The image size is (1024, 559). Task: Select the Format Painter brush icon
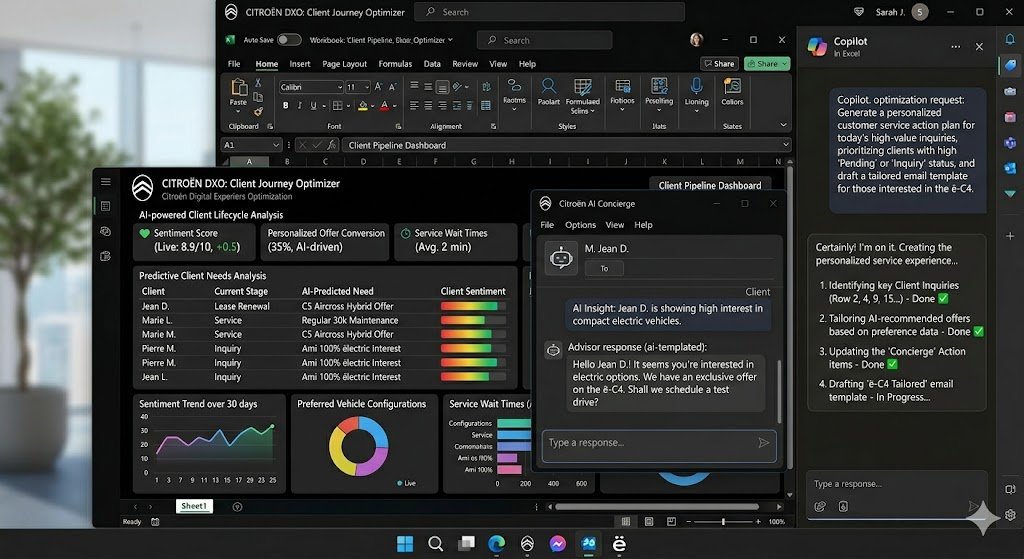pos(258,112)
